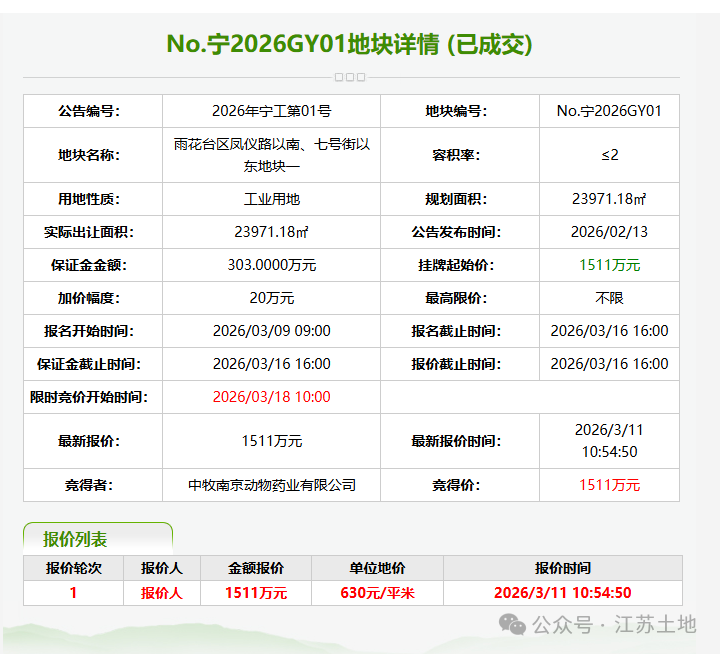Click the 公众号 · 江苏土地 watermark text

point(613,625)
